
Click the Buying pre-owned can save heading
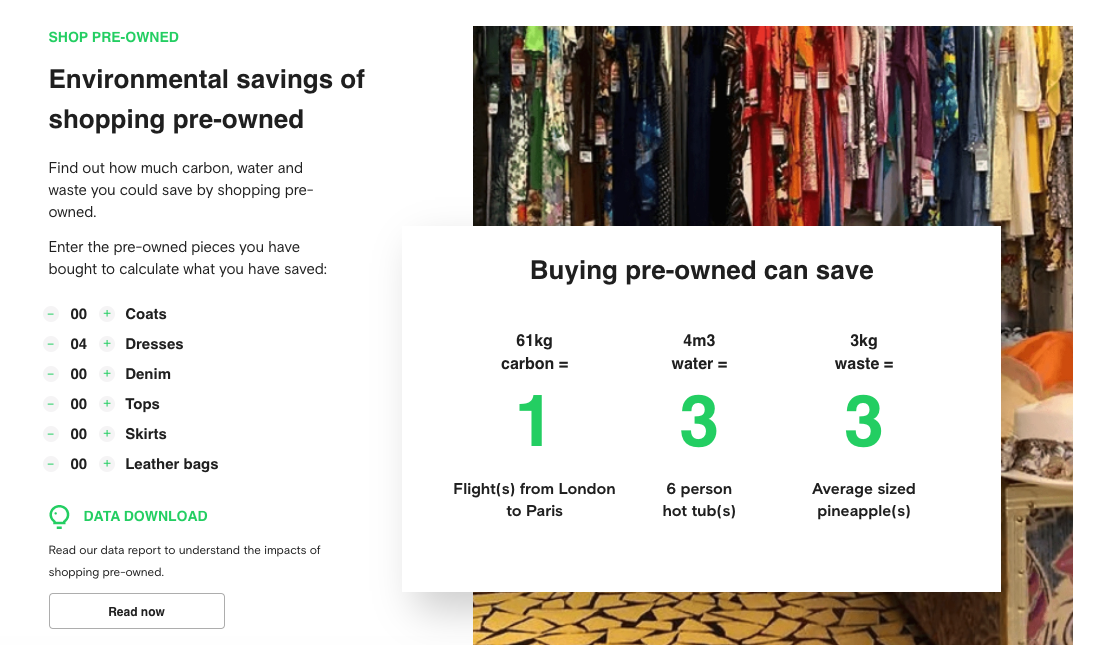tap(703, 270)
